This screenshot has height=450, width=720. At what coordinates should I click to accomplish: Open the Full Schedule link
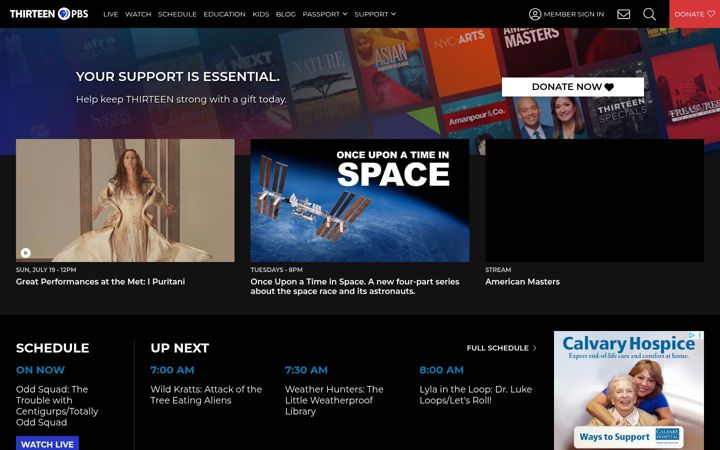pyautogui.click(x=501, y=348)
